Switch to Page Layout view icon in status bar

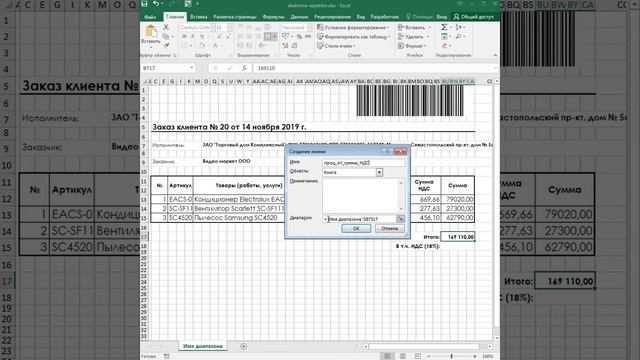[x=402, y=356]
